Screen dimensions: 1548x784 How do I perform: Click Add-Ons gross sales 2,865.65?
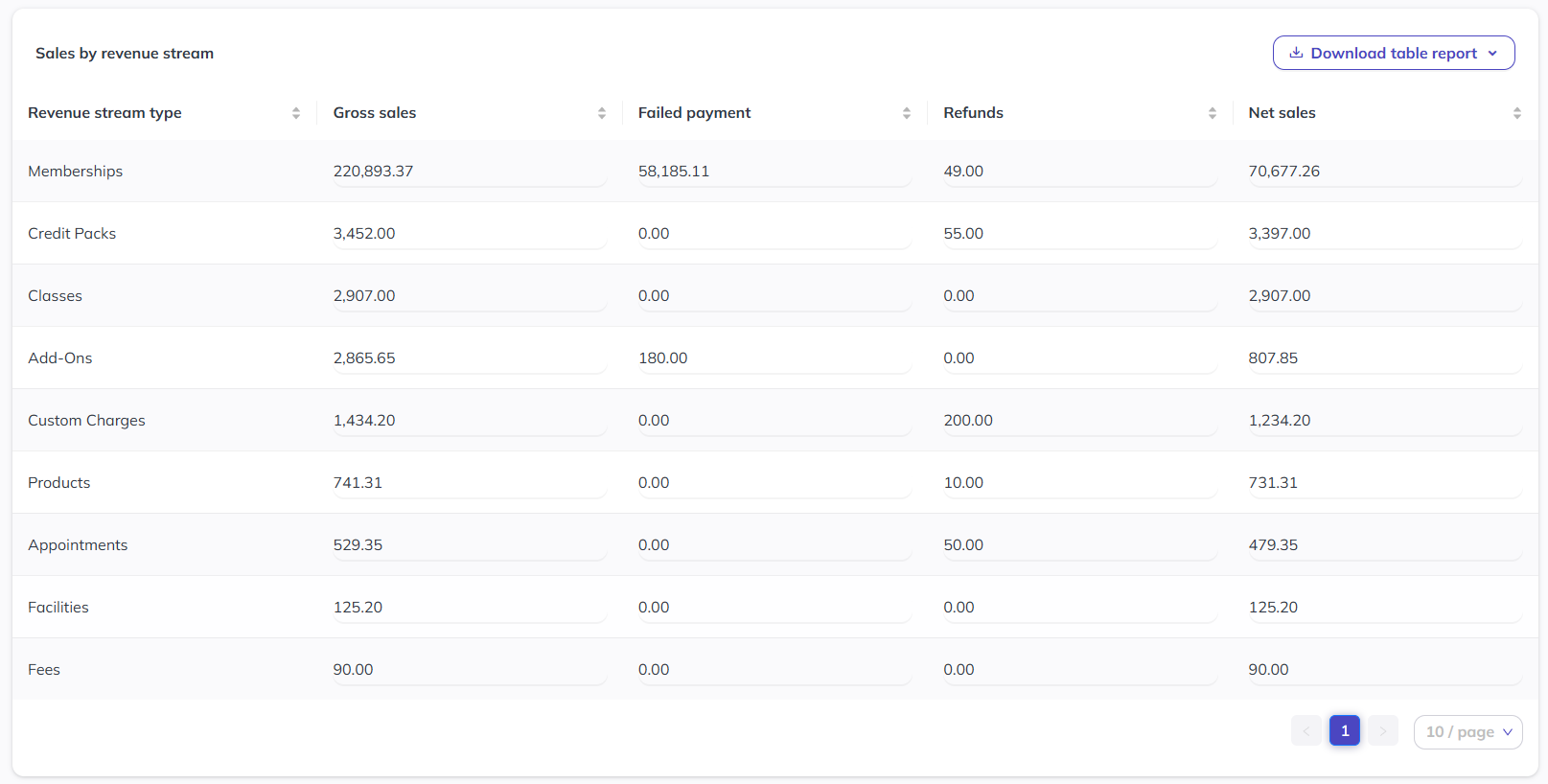pyautogui.click(x=364, y=357)
